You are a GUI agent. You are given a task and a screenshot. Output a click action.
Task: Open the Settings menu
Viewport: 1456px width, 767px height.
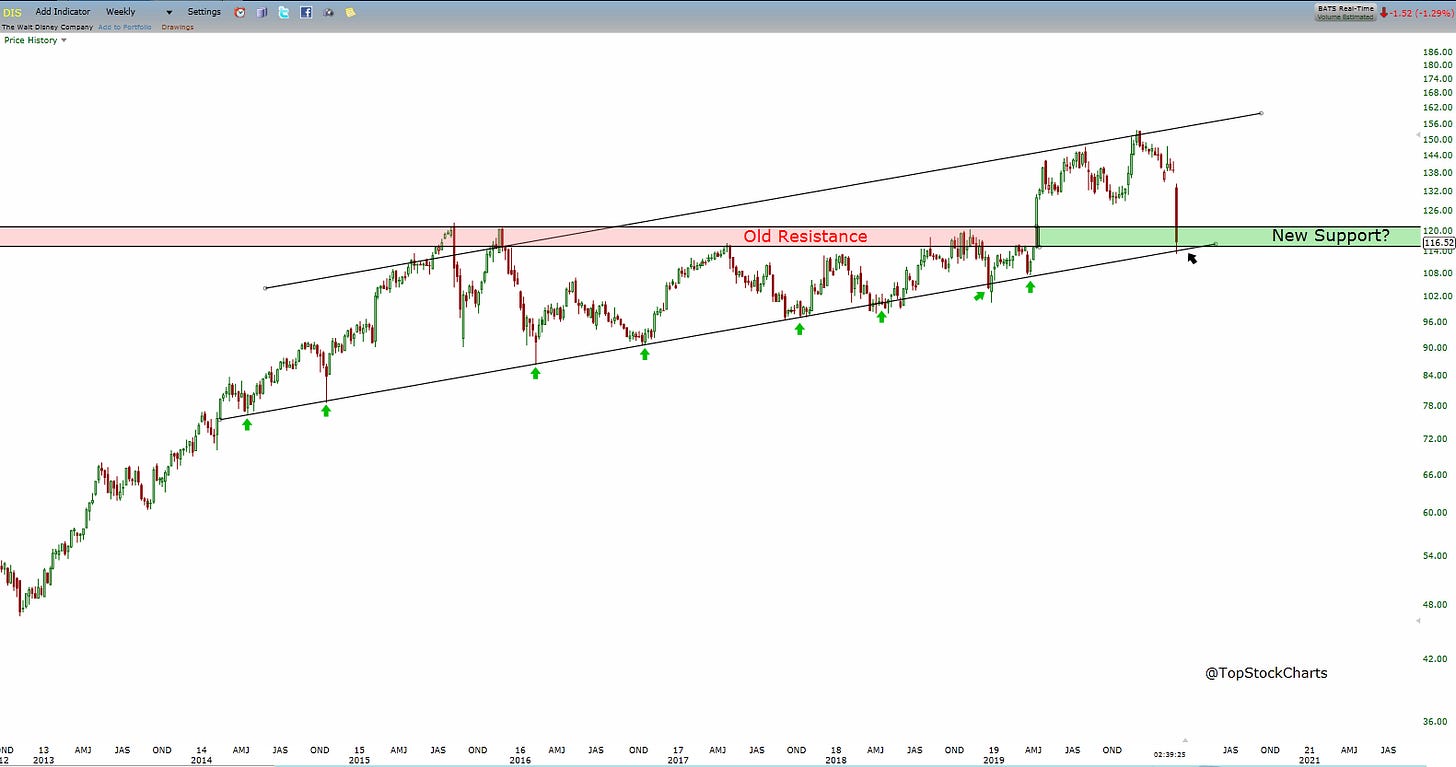point(204,12)
